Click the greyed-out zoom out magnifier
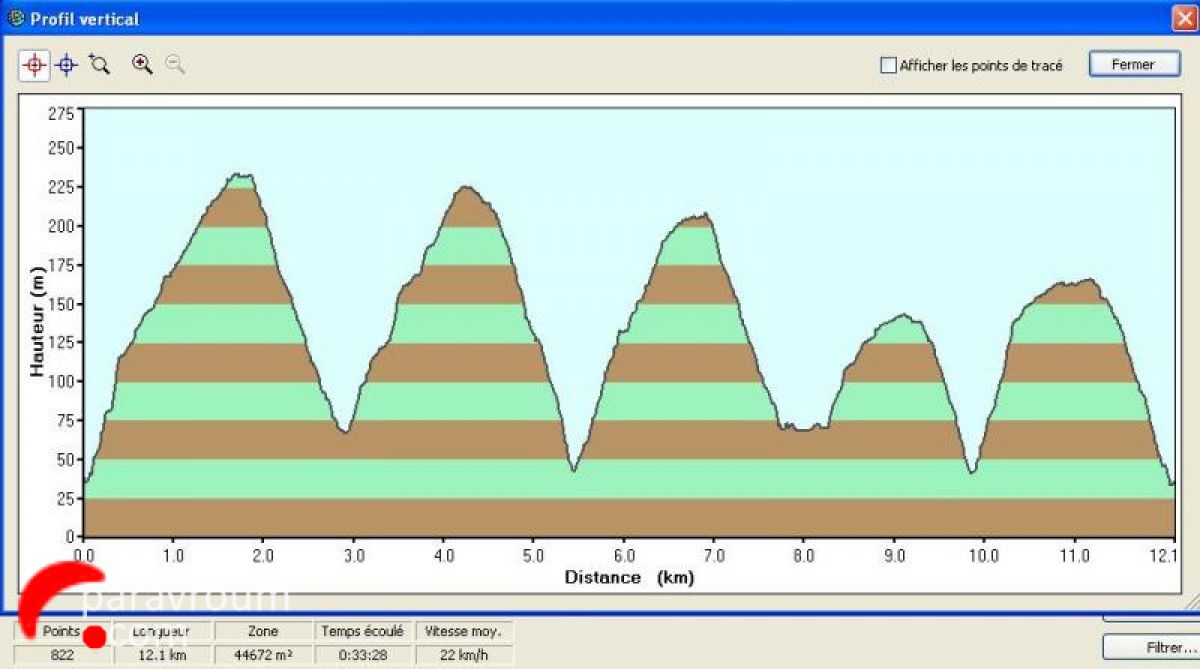Screen dimensions: 1200x669 (175, 65)
